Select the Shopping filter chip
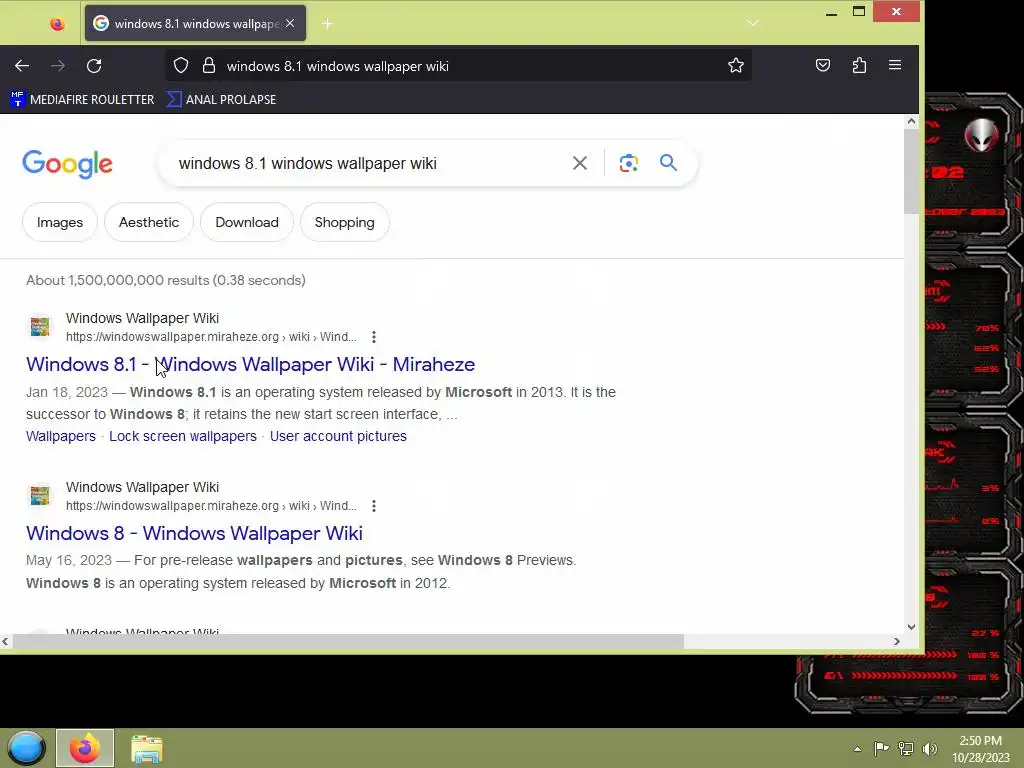This screenshot has width=1024, height=768. (x=345, y=222)
